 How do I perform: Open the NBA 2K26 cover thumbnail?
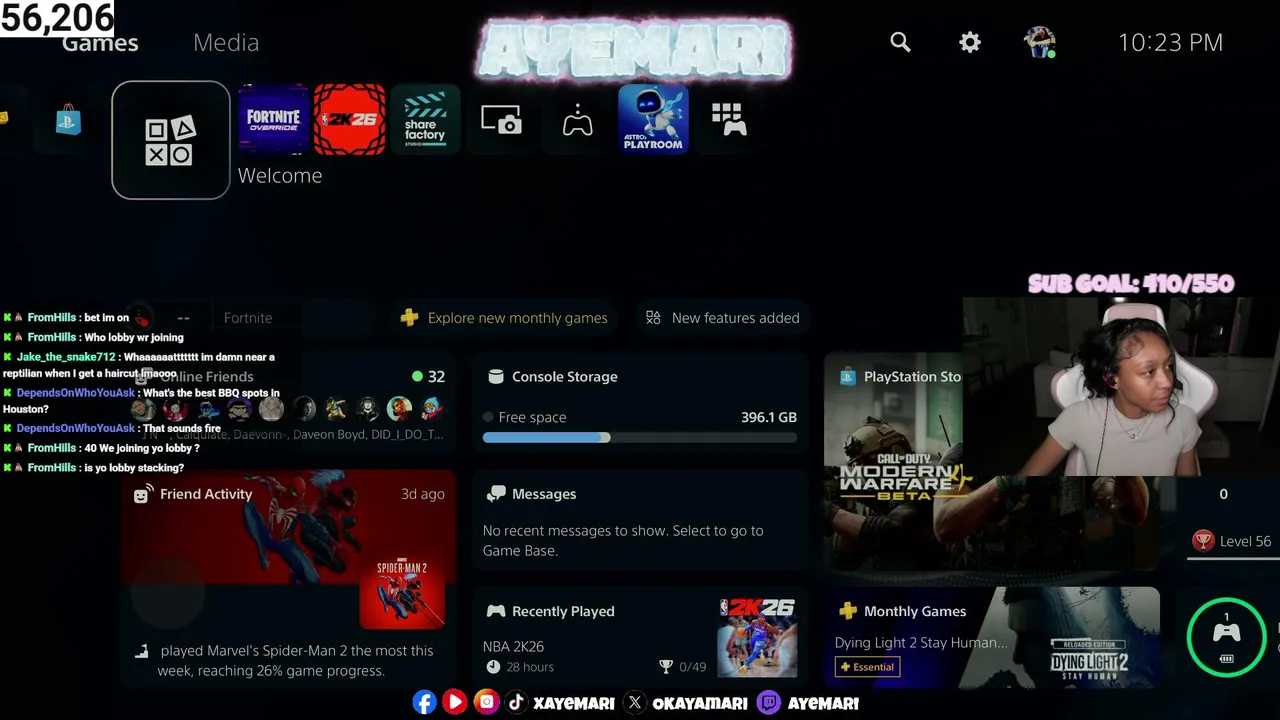pyautogui.click(x=757, y=637)
